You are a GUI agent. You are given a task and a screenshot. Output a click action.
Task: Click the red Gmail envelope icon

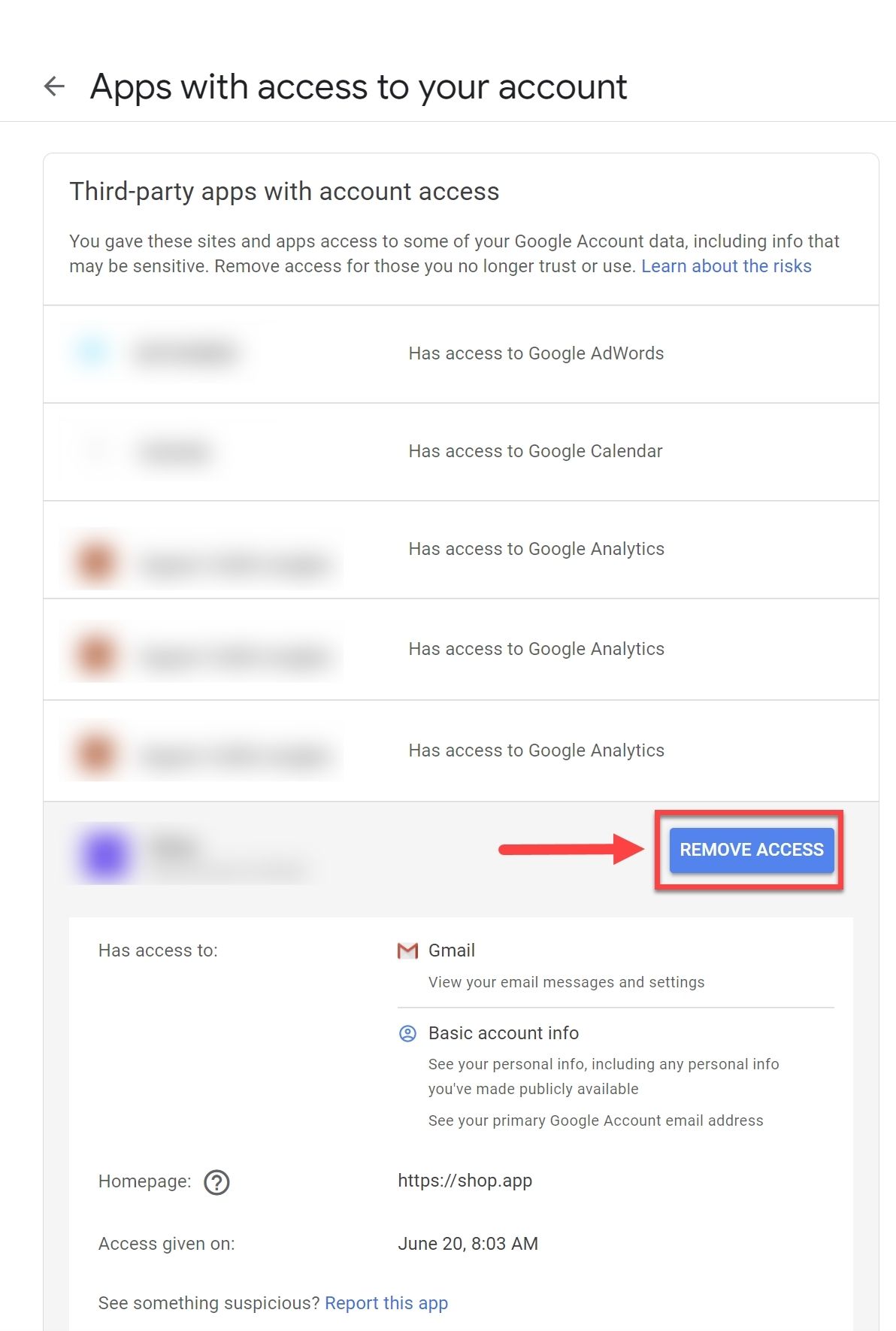[407, 951]
